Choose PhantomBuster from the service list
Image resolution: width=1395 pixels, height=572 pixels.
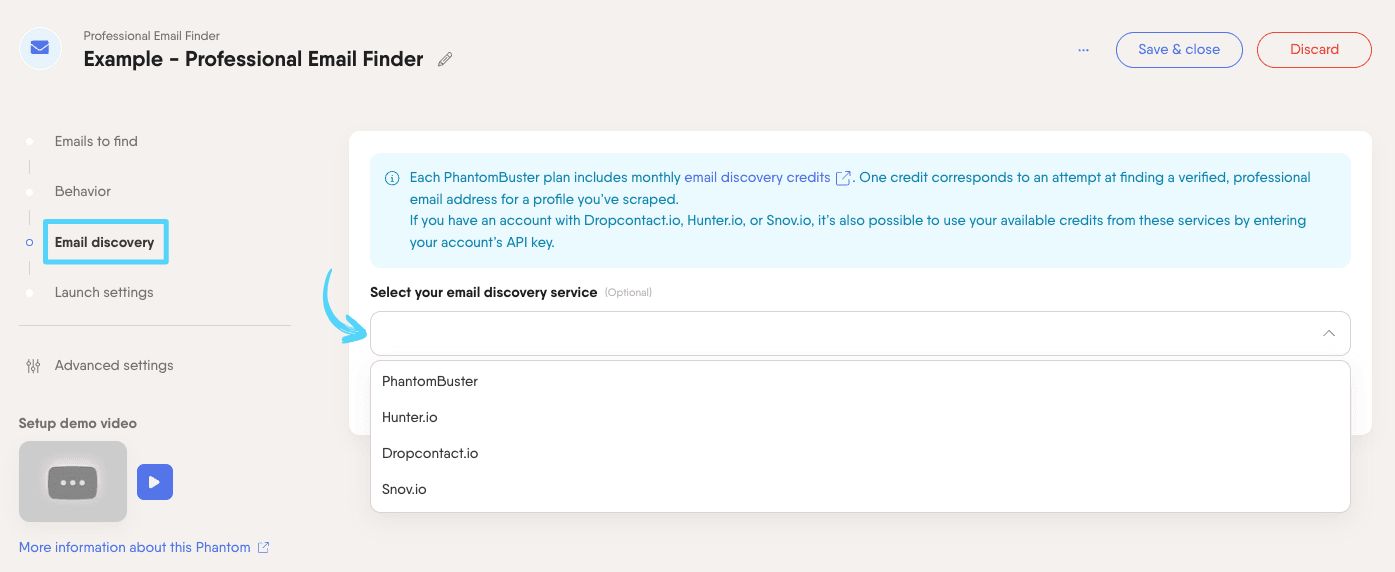[860, 381]
